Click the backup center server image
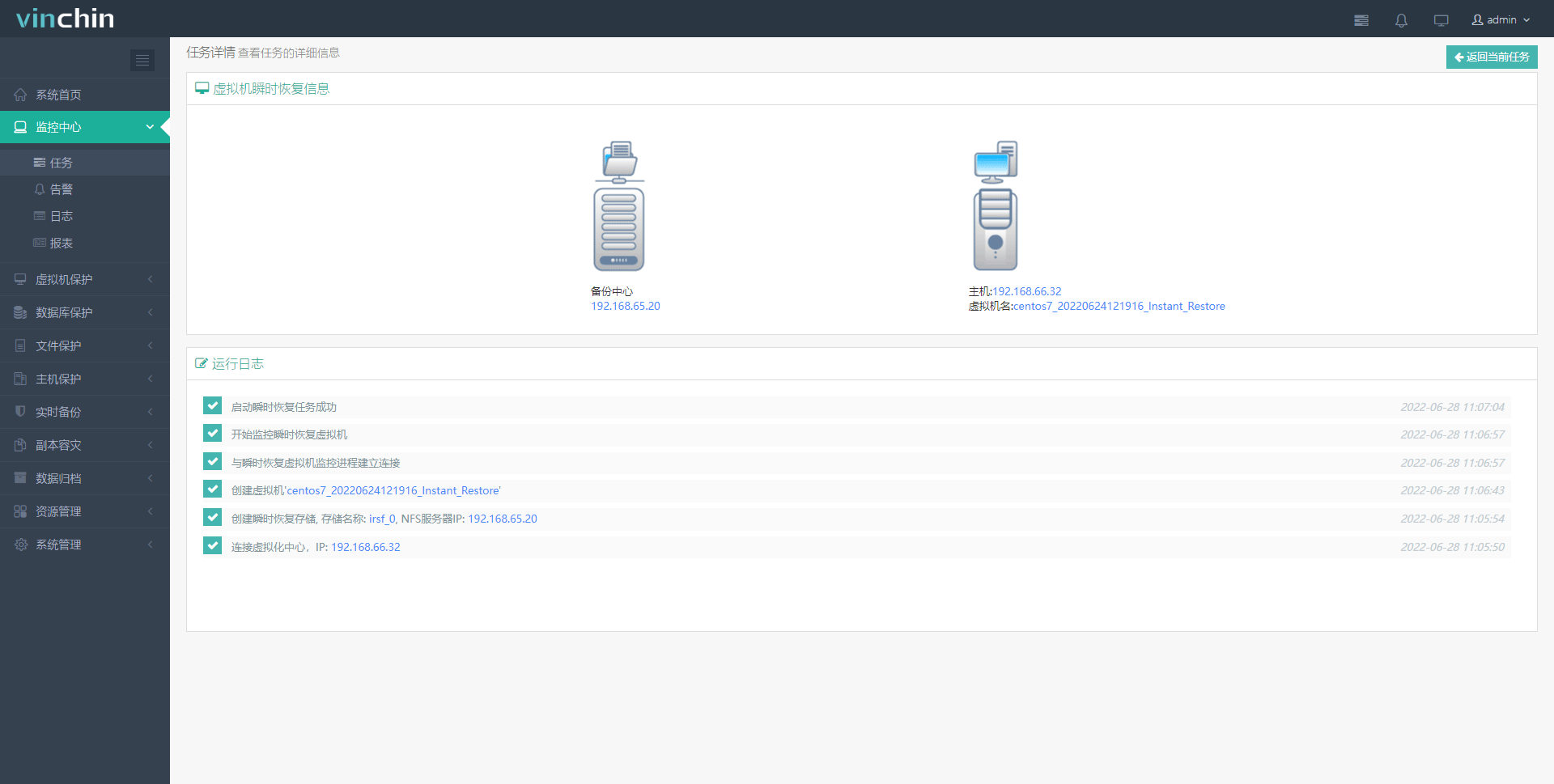Image resolution: width=1554 pixels, height=784 pixels. [x=619, y=206]
